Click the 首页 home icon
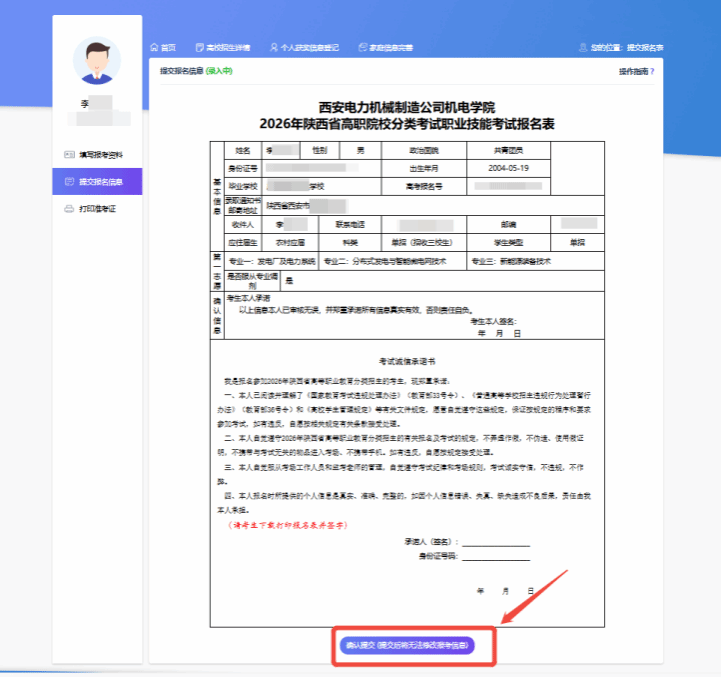The width and height of the screenshot is (722, 678). pyautogui.click(x=154, y=47)
